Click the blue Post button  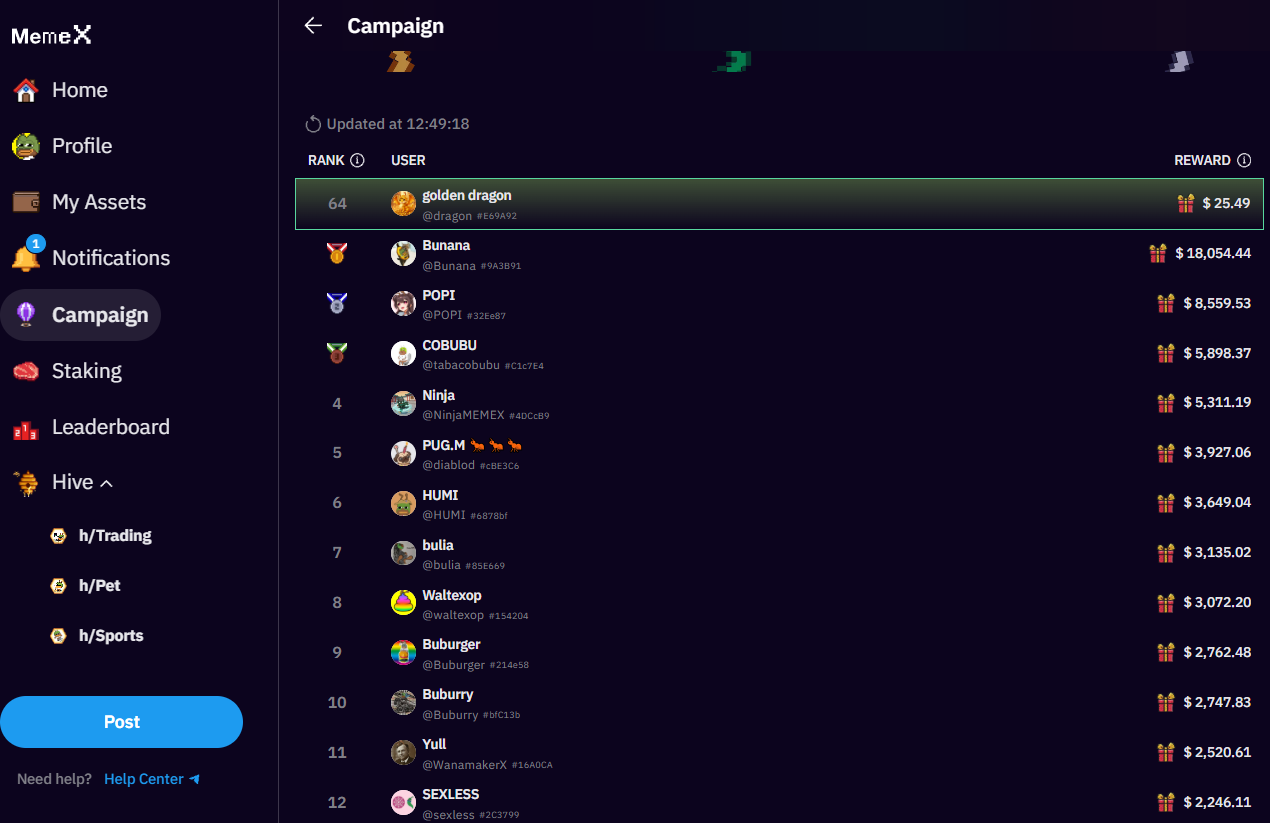pyautogui.click(x=122, y=722)
